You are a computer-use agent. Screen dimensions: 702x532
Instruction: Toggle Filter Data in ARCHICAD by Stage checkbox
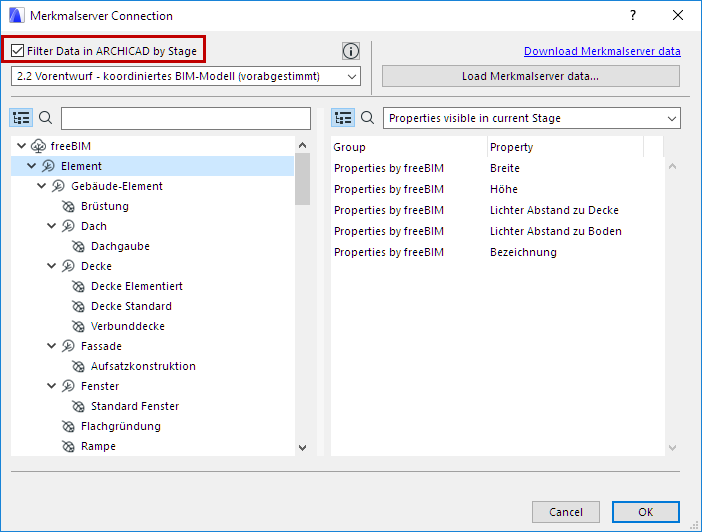click(17, 51)
